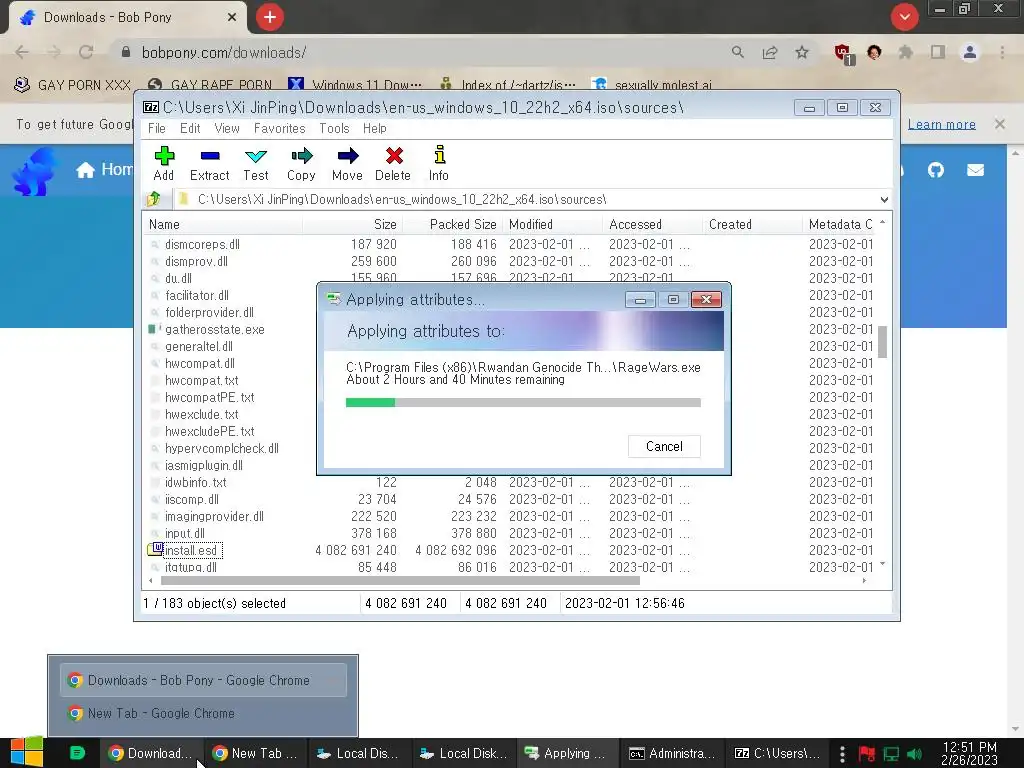Click Home link on Bob Pony site
The height and width of the screenshot is (768, 1024).
point(104,170)
